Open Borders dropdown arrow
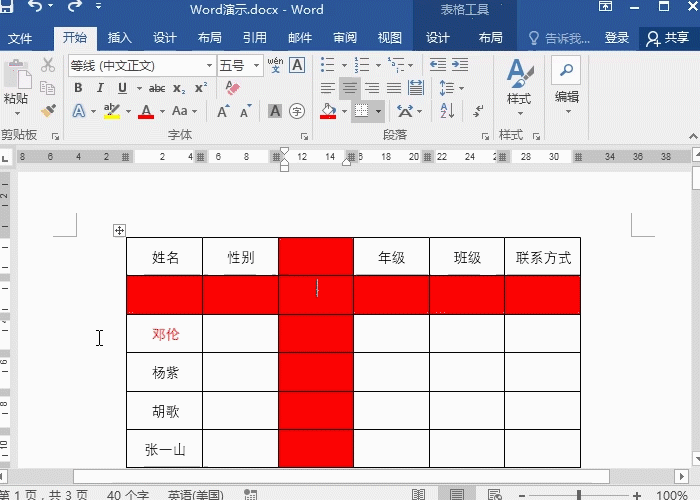The width and height of the screenshot is (700, 500). click(379, 111)
